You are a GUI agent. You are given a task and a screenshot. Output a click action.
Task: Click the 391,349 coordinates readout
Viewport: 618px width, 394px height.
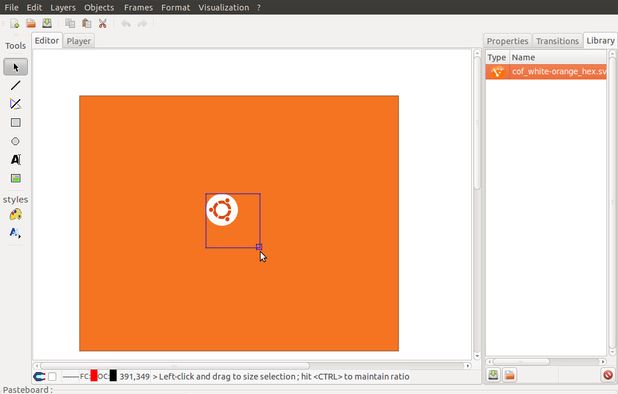pos(134,377)
